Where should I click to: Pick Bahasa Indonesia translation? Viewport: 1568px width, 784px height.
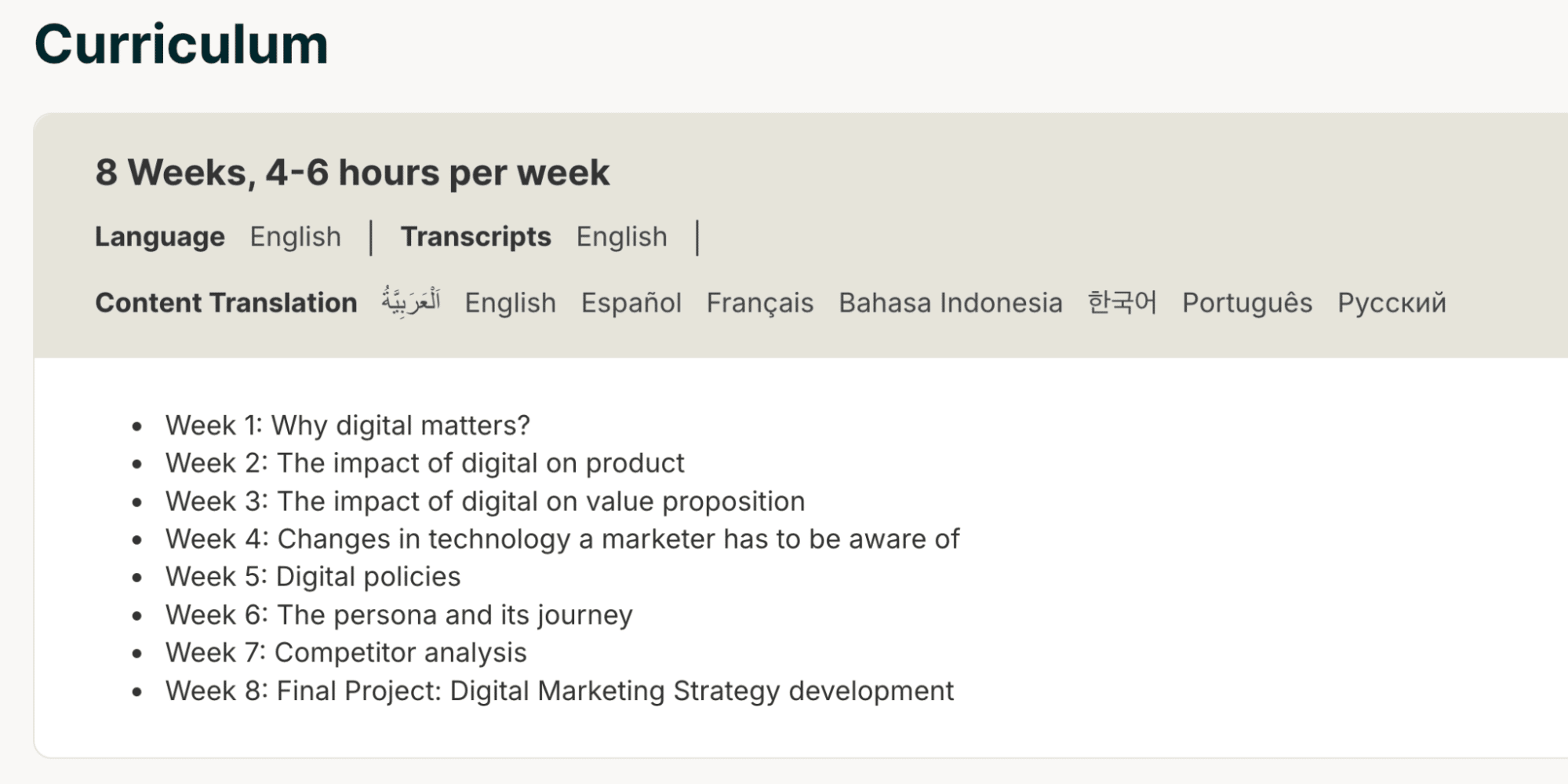[950, 303]
